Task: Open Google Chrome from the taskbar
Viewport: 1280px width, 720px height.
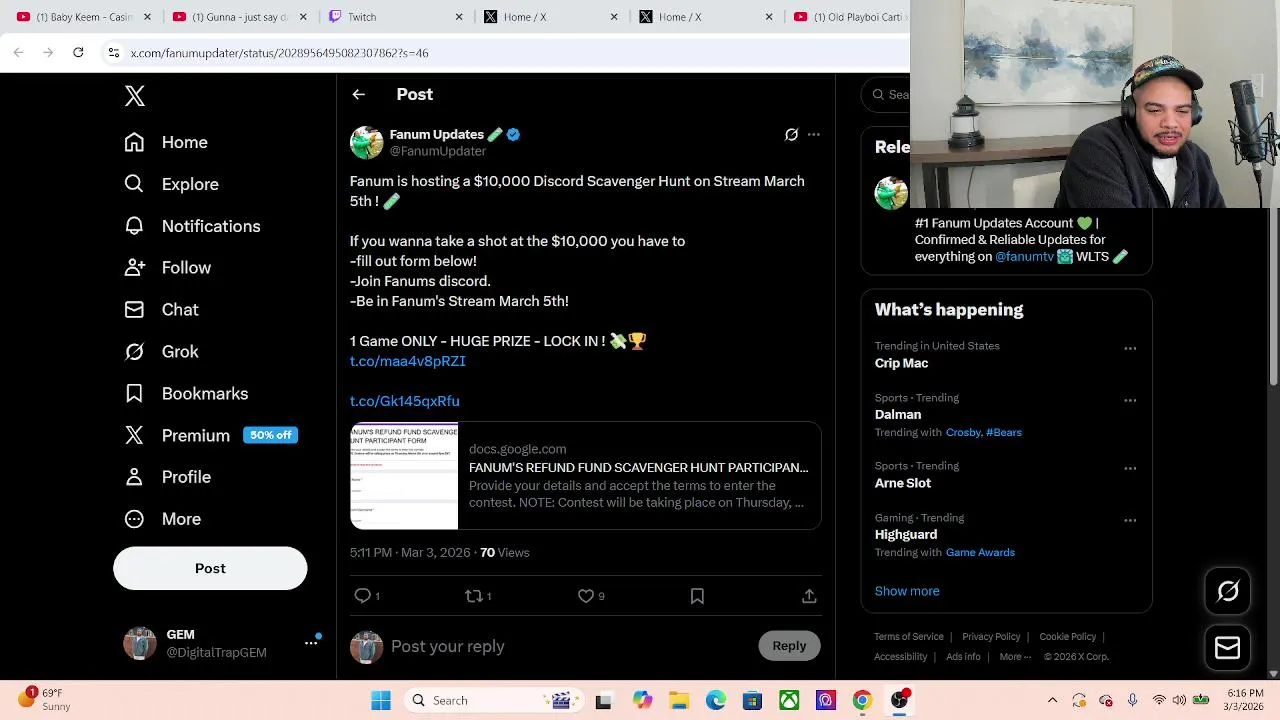Action: click(862, 701)
